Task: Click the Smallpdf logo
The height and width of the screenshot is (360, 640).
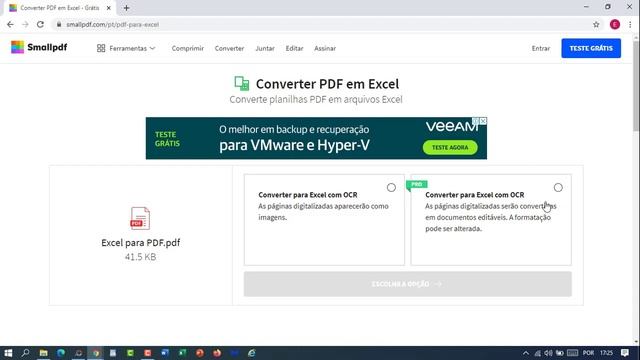Action: pos(39,47)
